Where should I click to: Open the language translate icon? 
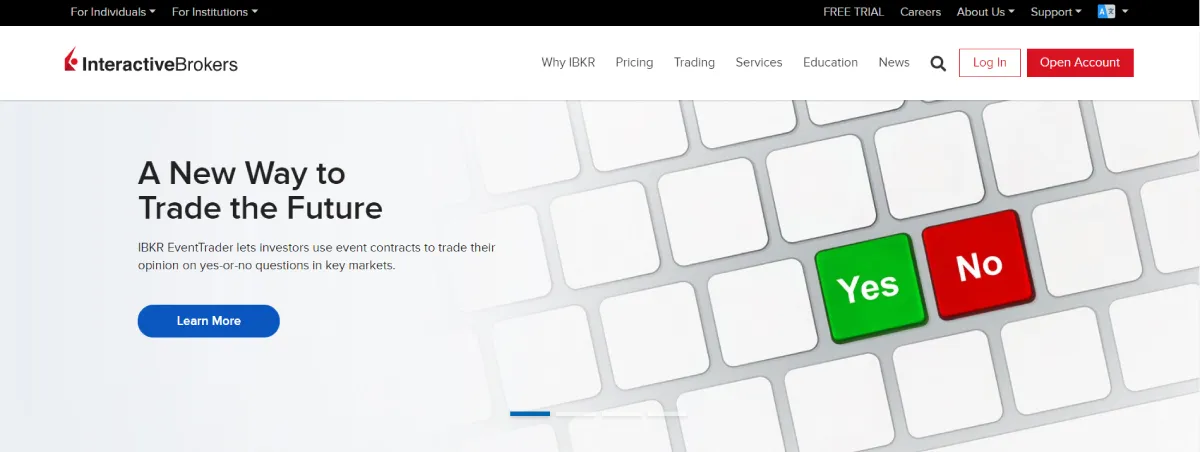coord(1106,12)
